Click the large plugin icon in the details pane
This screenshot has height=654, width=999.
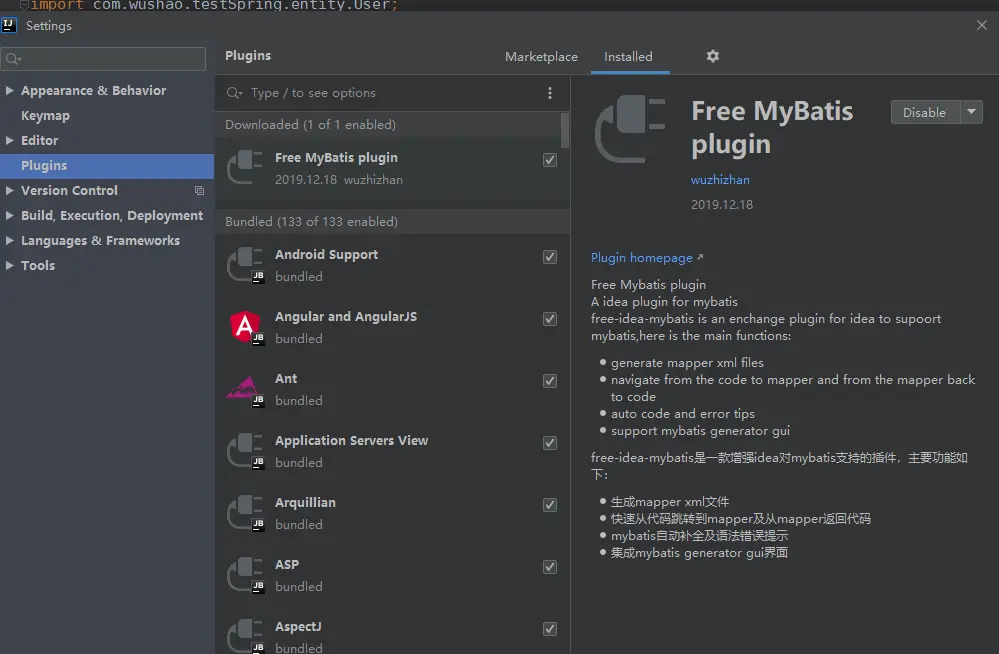click(630, 129)
